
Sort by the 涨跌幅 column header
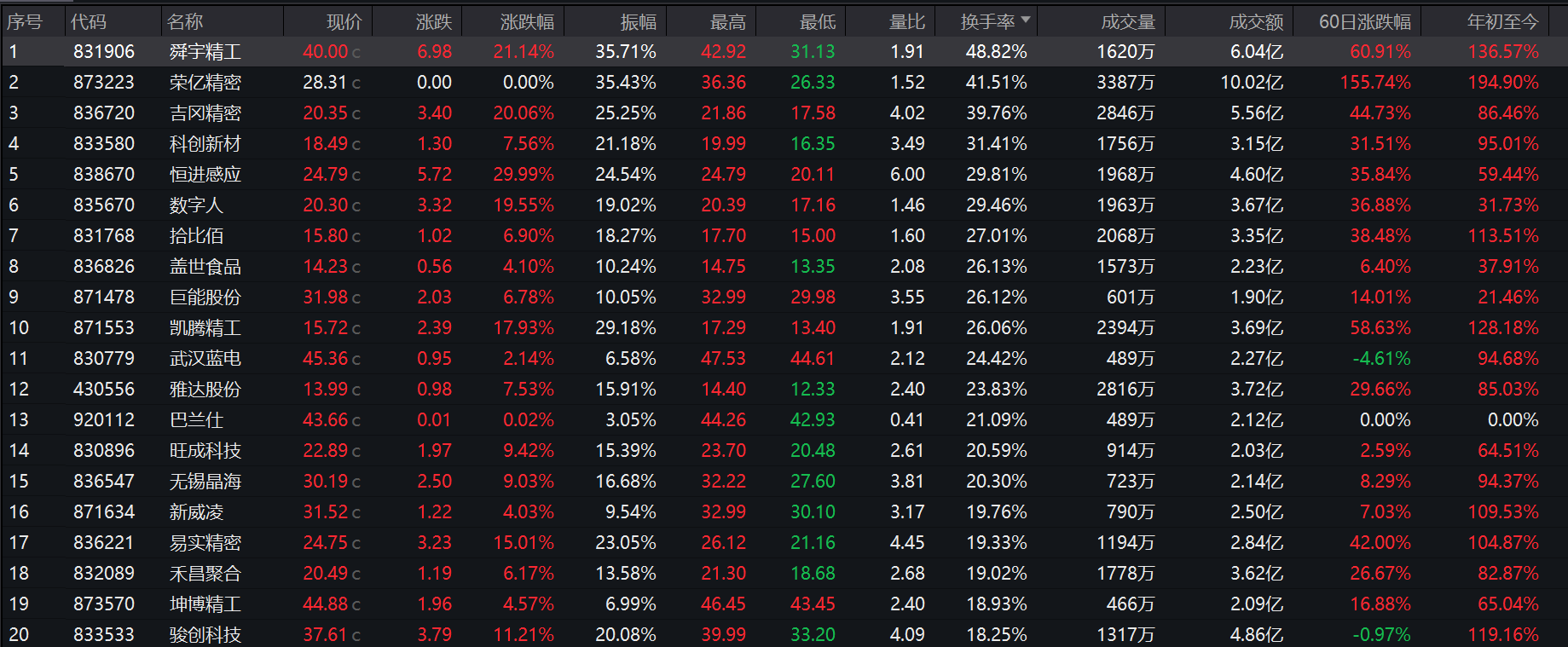(527, 21)
